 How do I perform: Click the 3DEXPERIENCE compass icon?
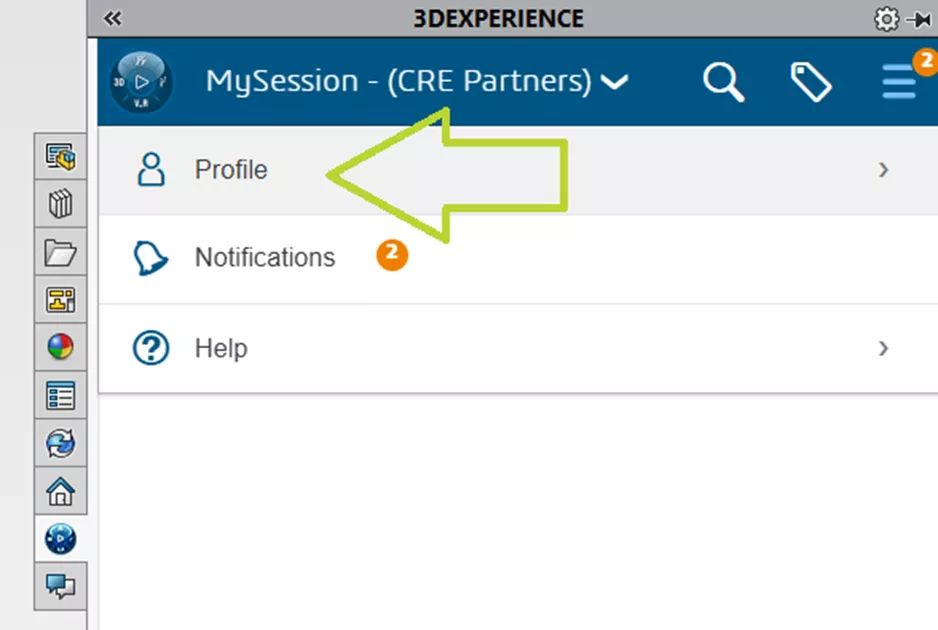pos(141,82)
